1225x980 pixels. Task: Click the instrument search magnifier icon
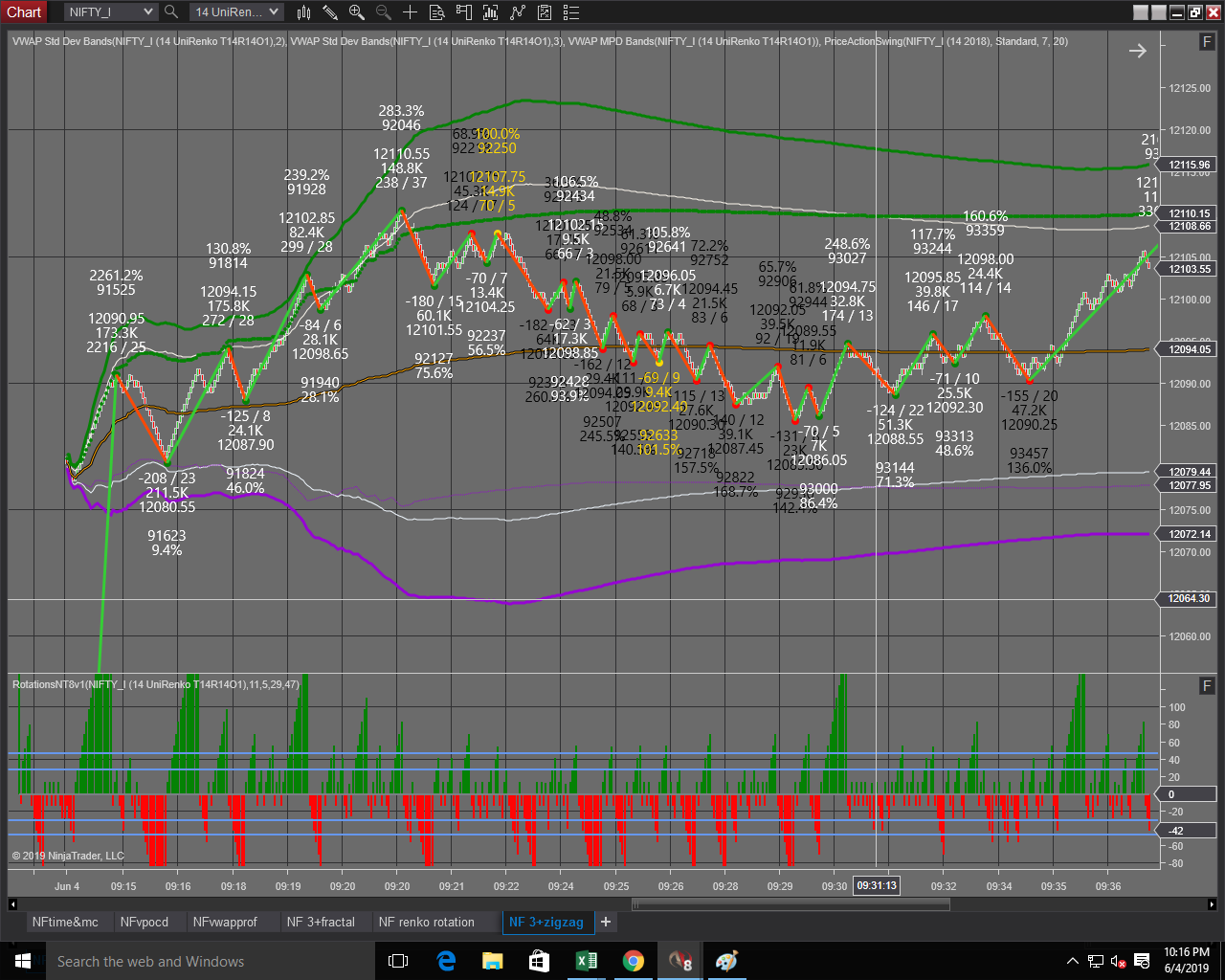point(171,11)
